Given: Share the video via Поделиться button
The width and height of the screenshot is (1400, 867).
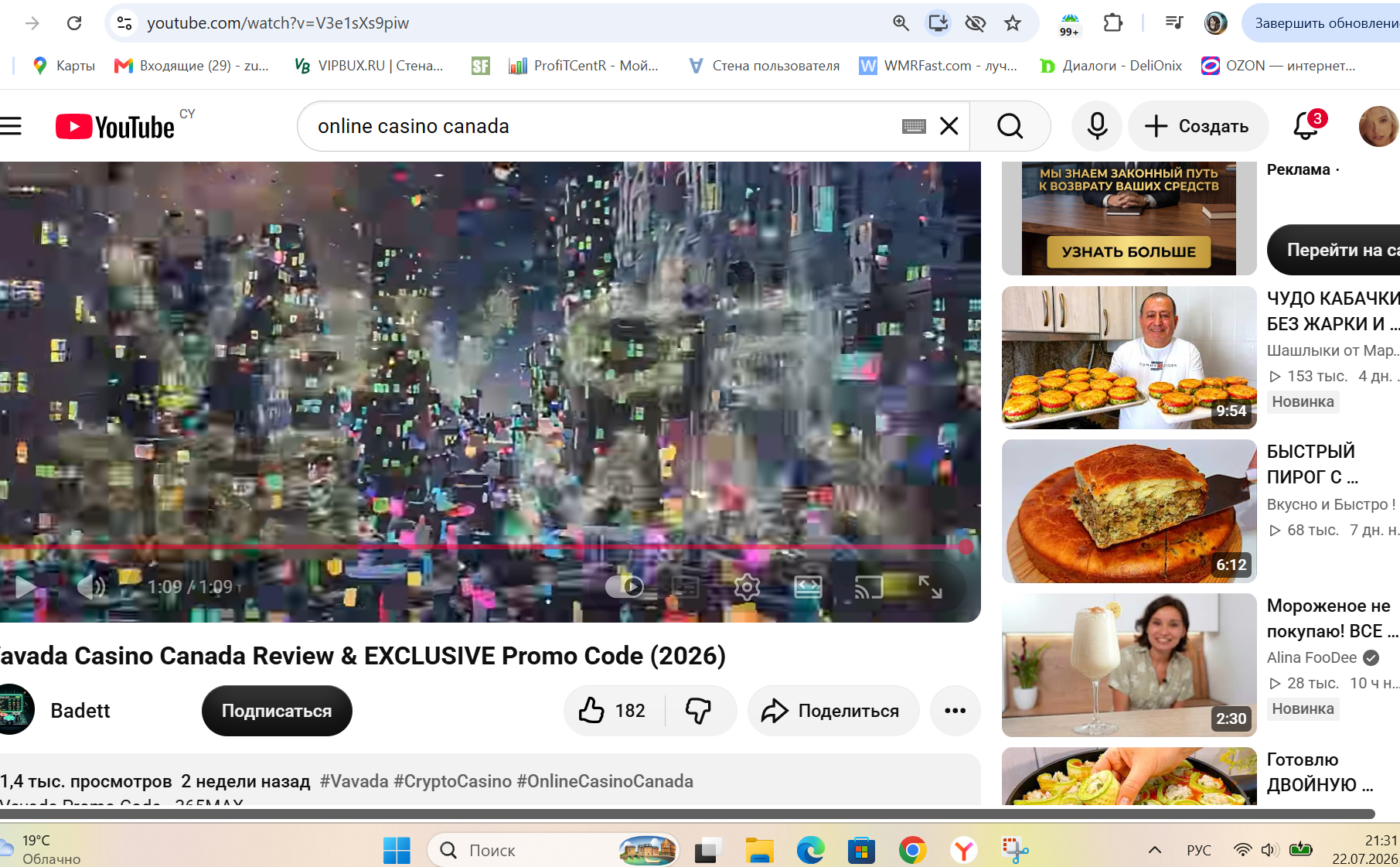Looking at the screenshot, I should coord(833,711).
